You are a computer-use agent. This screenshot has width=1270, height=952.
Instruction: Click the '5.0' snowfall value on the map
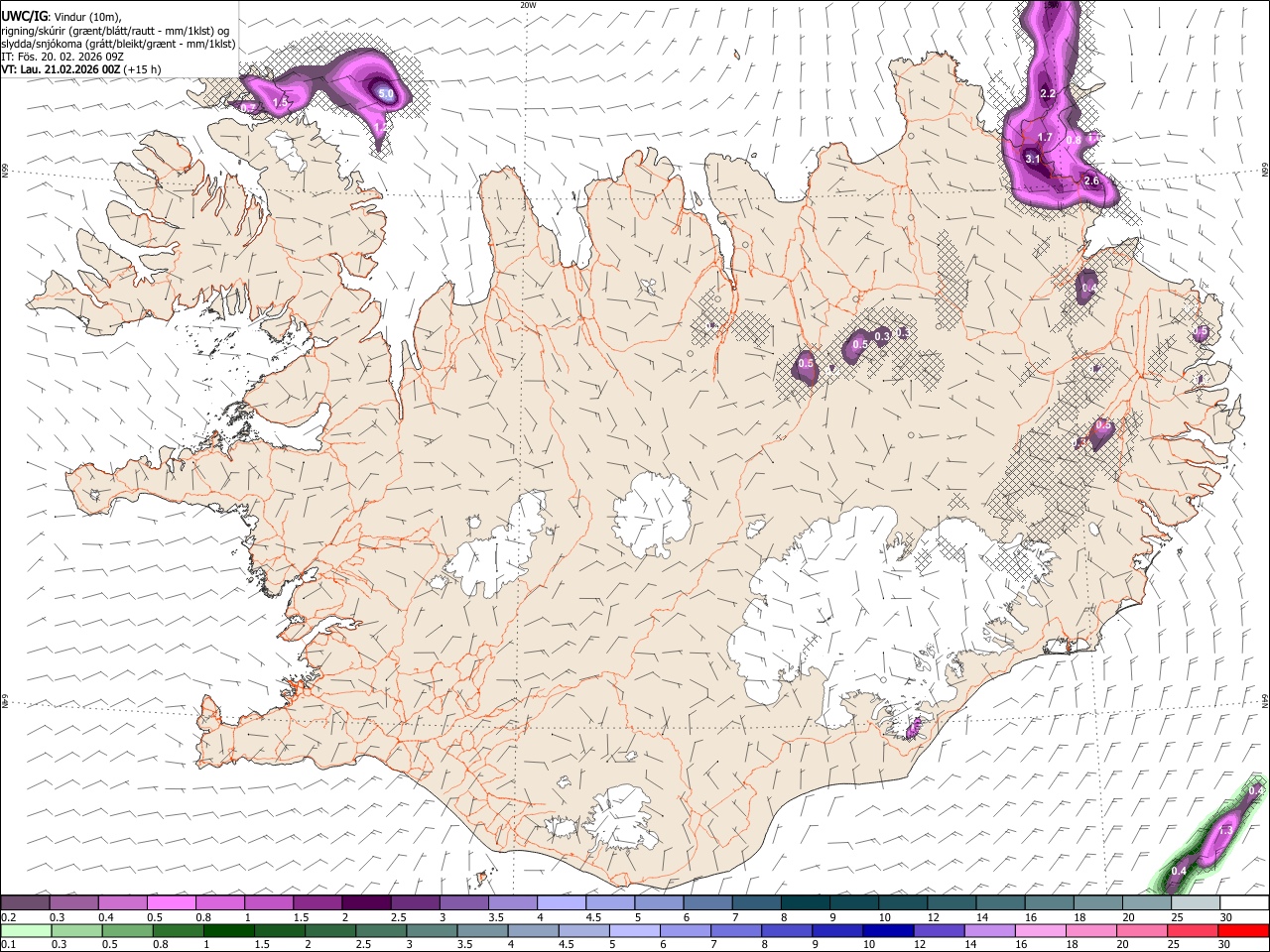point(387,94)
